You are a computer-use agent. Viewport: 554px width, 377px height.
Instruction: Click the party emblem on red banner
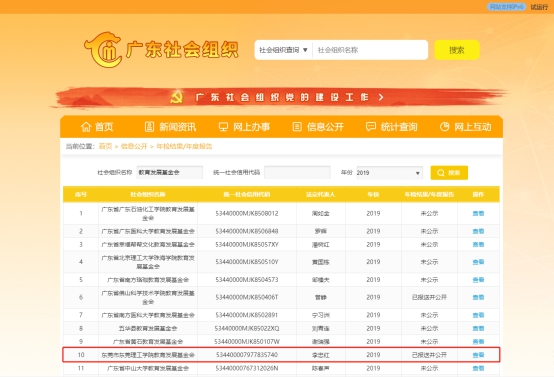(x=177, y=97)
